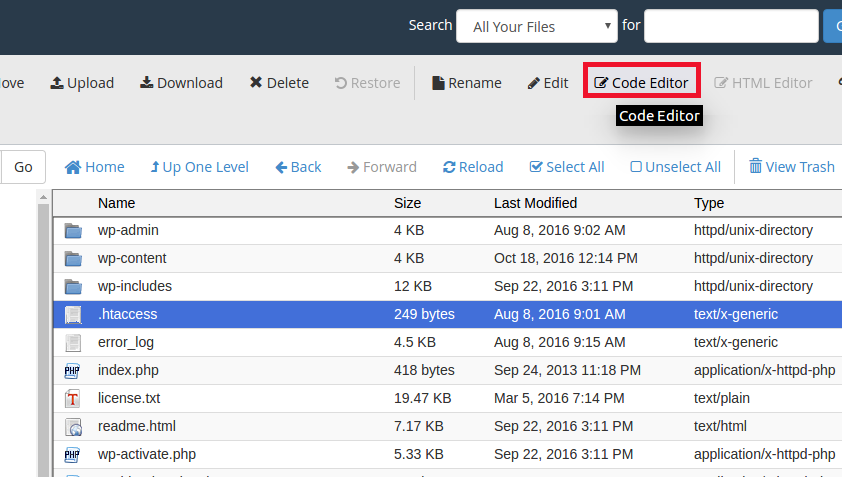Go to Home directory
Screen dimensions: 842x477
(x=95, y=167)
